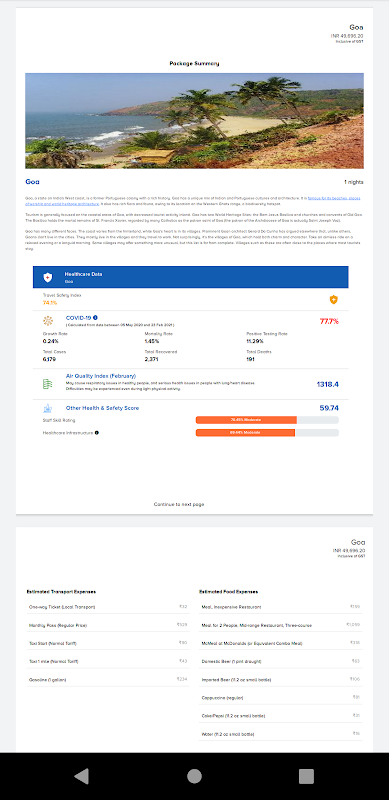Tap the Monthly Pass (Regular Price) row

coord(108,625)
